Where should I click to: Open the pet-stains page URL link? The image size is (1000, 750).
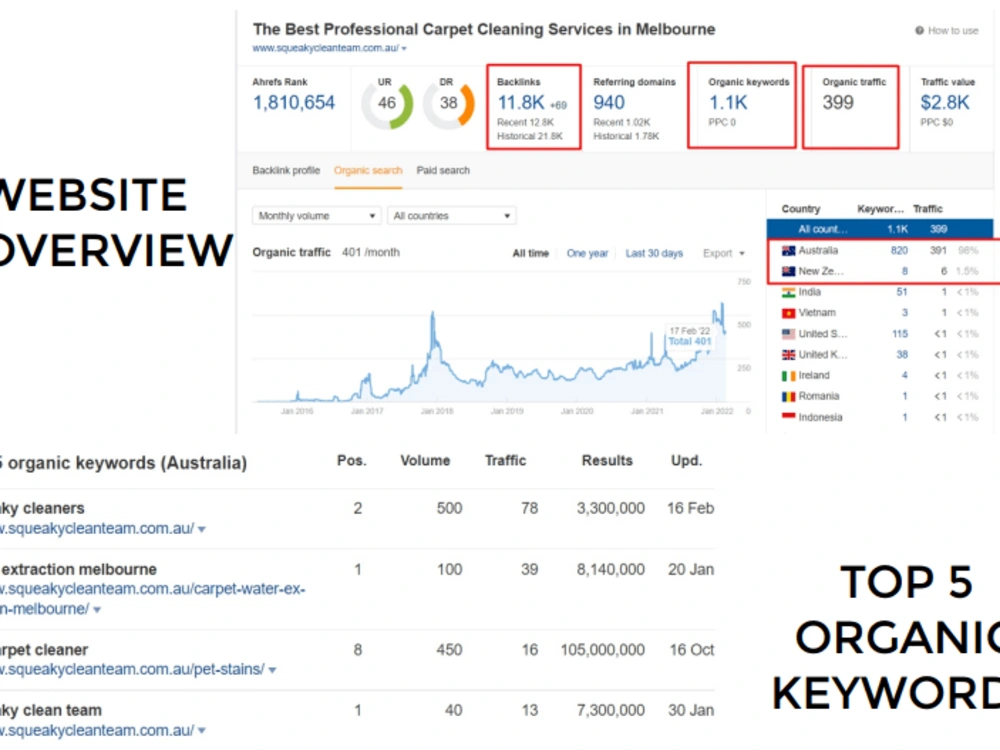[x=132, y=670]
